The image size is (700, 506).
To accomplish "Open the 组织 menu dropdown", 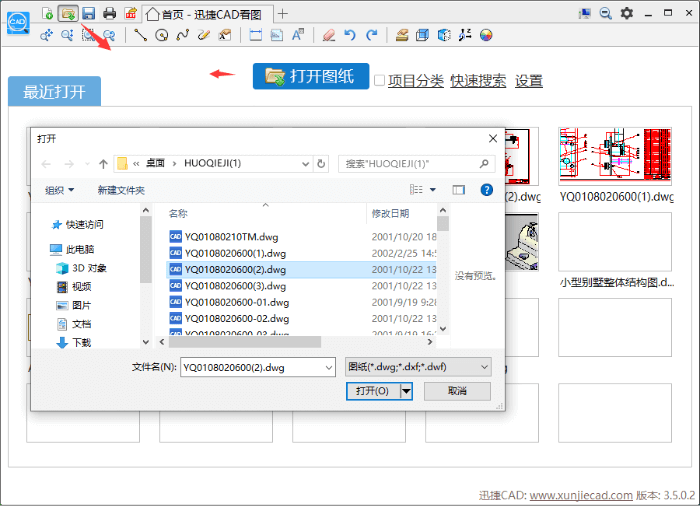I will (x=59, y=190).
